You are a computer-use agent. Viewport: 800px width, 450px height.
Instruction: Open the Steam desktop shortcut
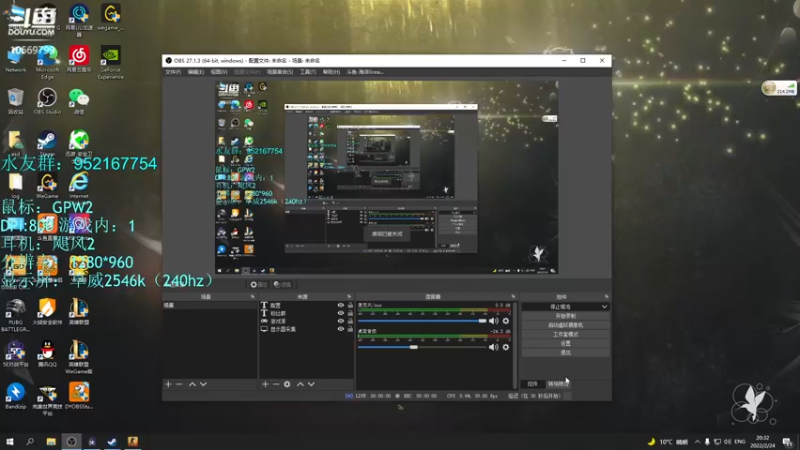coord(47,143)
